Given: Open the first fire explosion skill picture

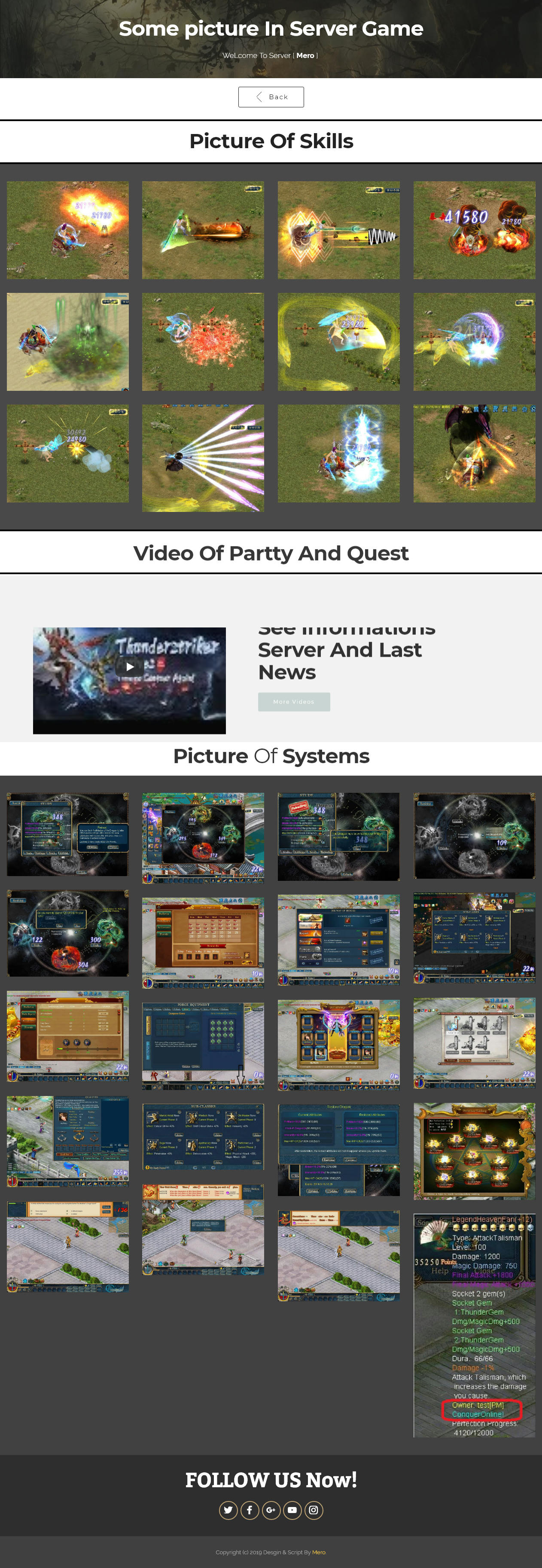Looking at the screenshot, I should tap(67, 229).
